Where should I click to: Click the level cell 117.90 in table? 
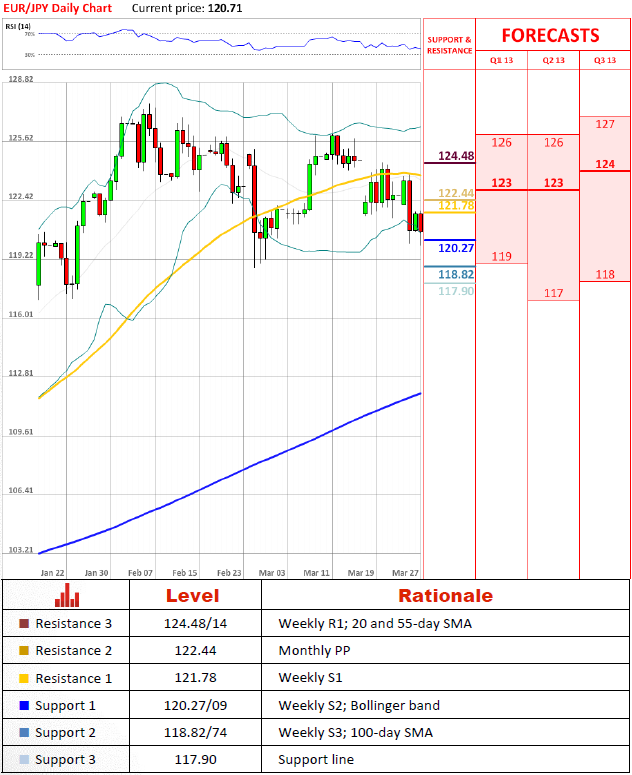click(x=195, y=760)
